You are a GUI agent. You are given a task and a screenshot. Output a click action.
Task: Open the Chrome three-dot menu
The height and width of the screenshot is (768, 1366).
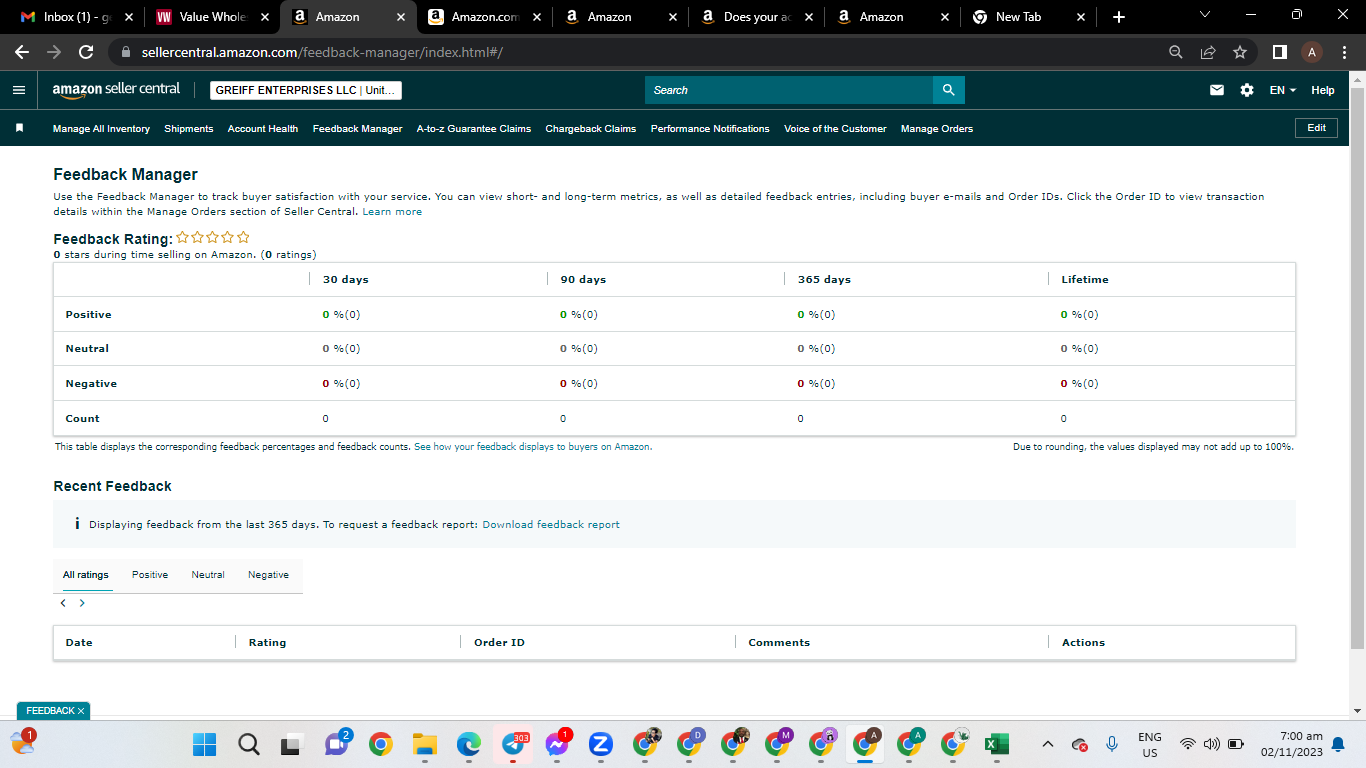(1346, 52)
